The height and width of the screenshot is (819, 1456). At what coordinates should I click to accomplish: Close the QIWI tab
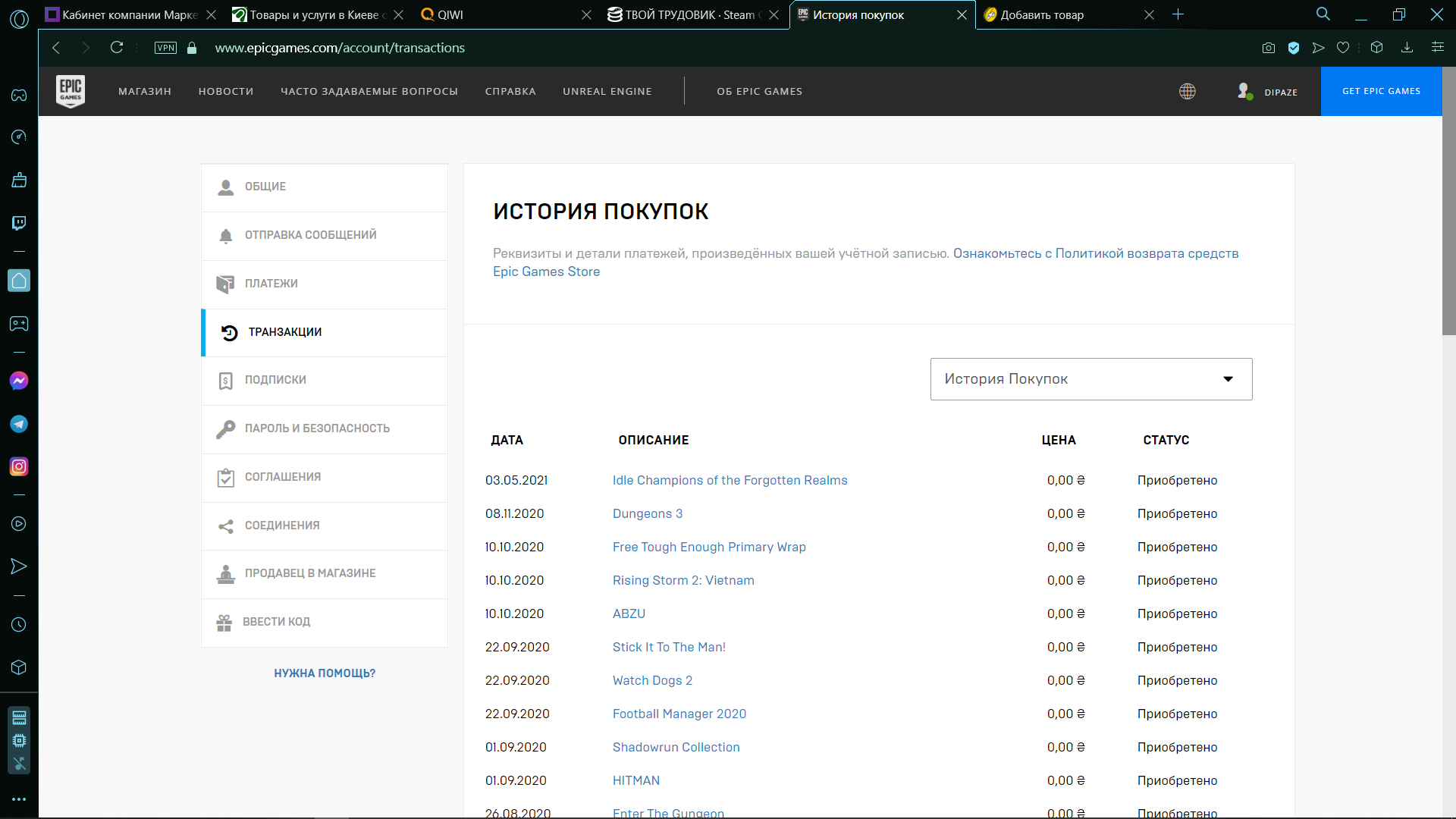[586, 14]
